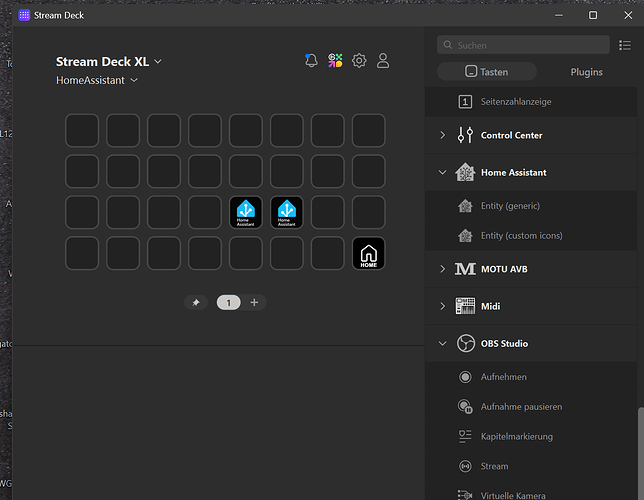
Task: Switch to the Plugins tab
Action: coord(586,72)
